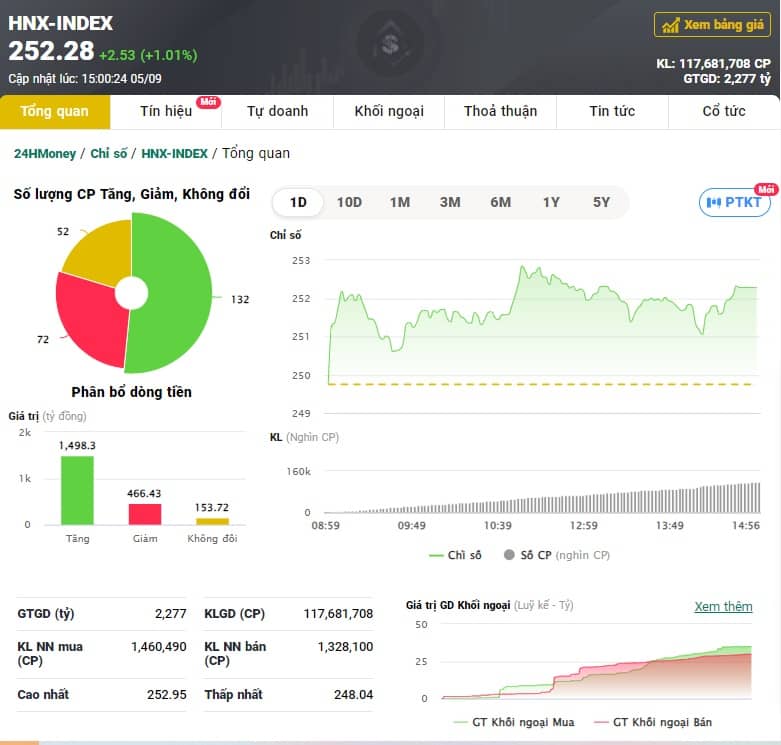The height and width of the screenshot is (745, 781).
Task: Select the 1Y chart range
Action: click(551, 202)
